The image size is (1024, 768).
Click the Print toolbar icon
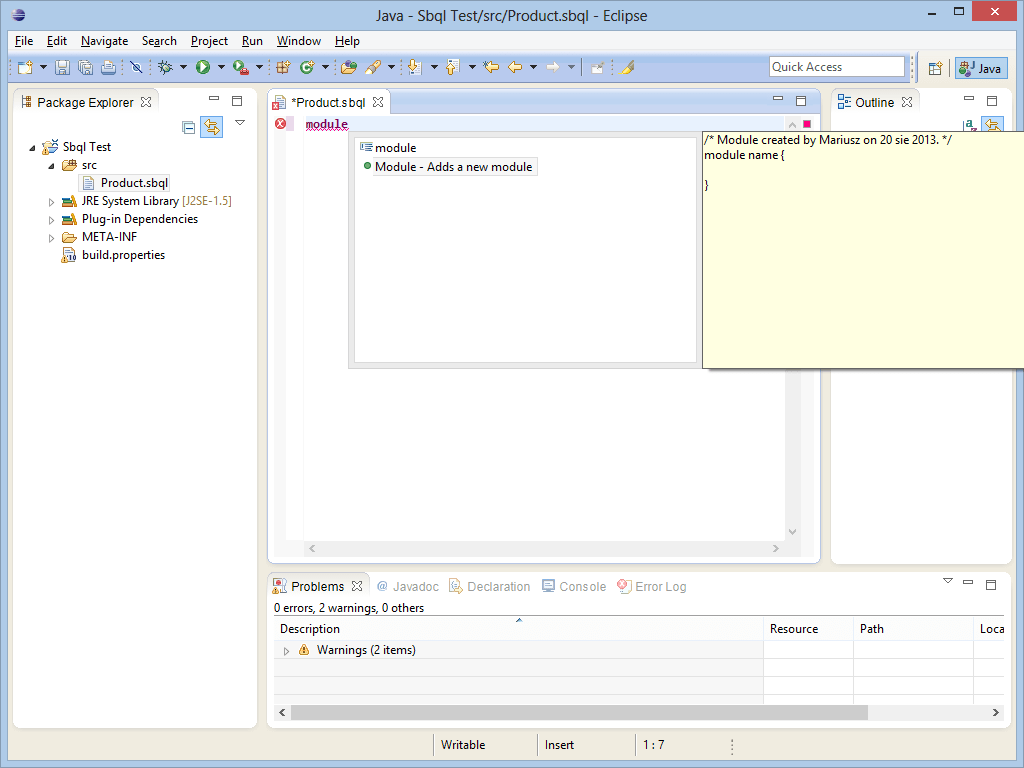(x=108, y=67)
